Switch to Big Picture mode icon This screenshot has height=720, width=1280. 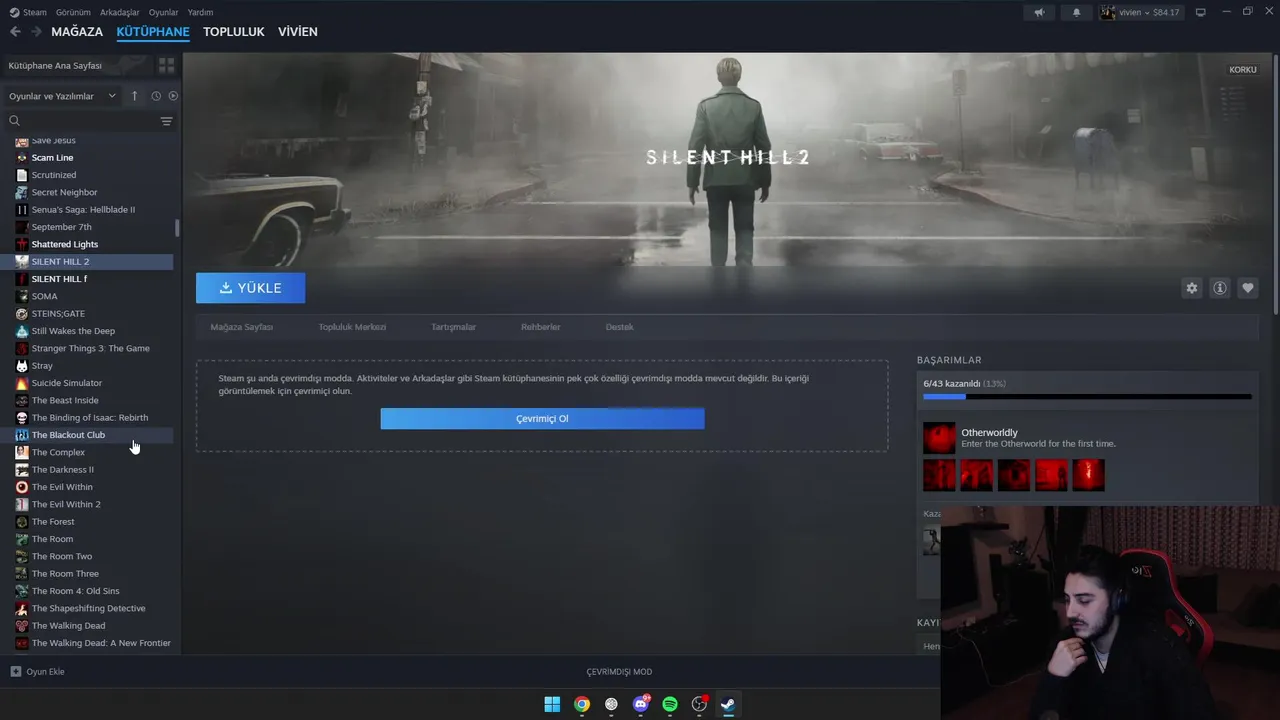click(x=1201, y=12)
